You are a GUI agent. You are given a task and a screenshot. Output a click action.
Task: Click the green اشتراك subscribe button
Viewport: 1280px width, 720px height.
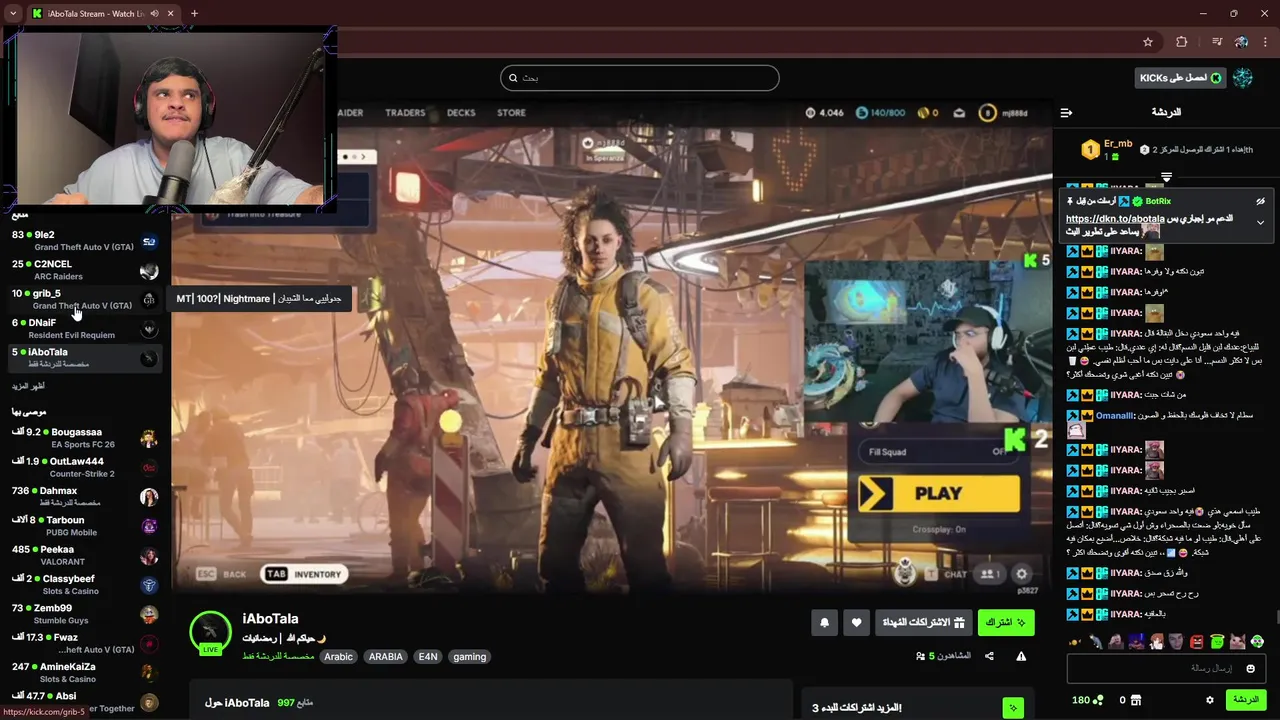pyautogui.click(x=1006, y=622)
